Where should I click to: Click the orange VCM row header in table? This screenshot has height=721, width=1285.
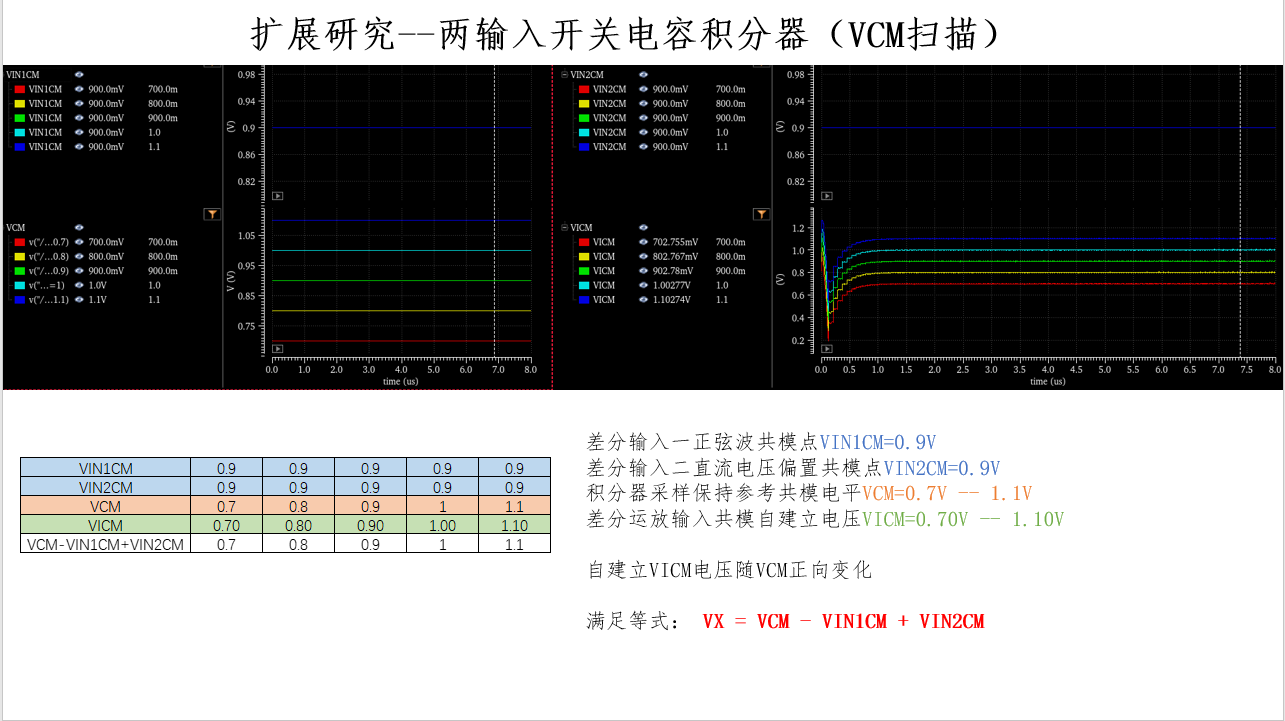(x=106, y=506)
